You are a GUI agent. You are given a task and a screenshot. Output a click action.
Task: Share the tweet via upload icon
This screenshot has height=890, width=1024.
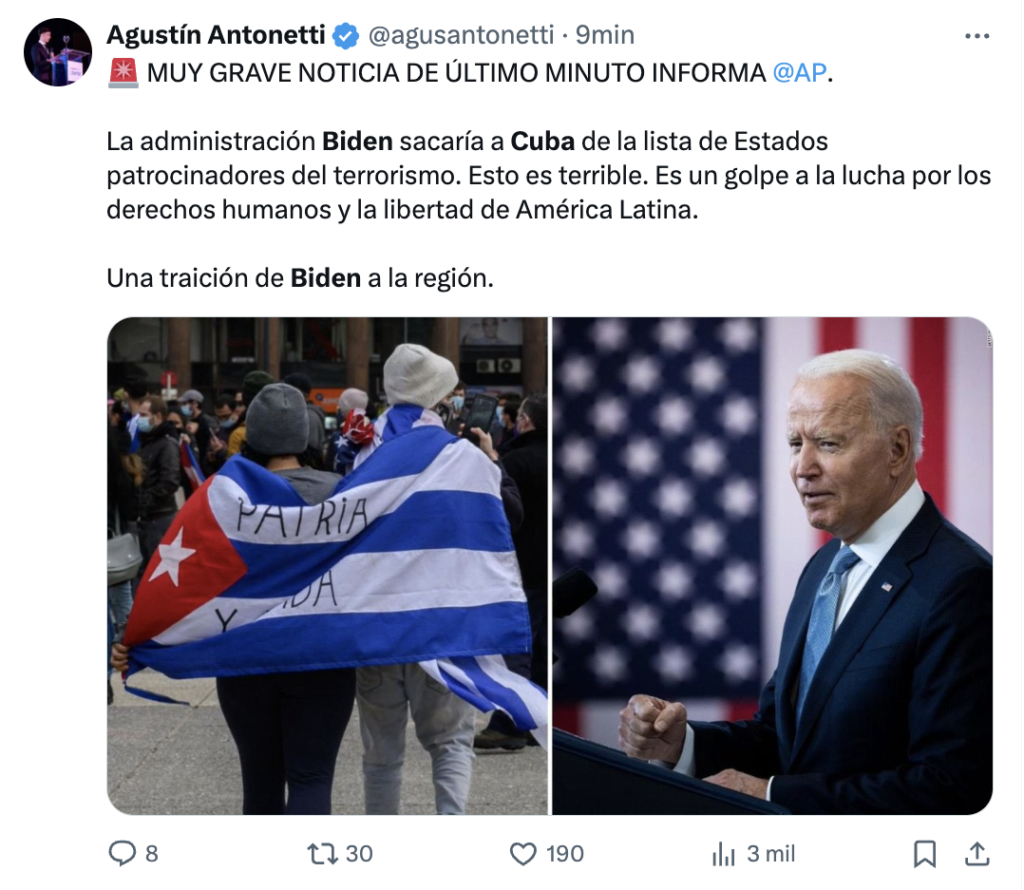pos(977,853)
